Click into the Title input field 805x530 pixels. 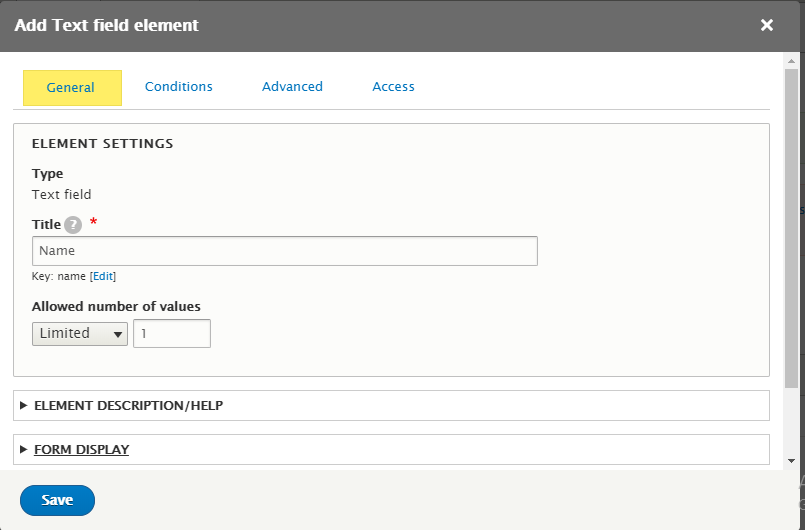click(285, 251)
